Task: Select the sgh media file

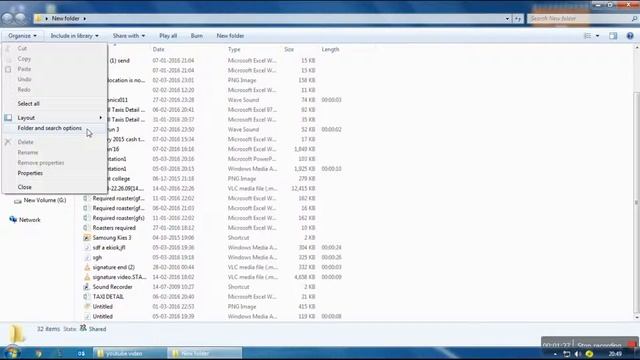Action: tap(97, 258)
